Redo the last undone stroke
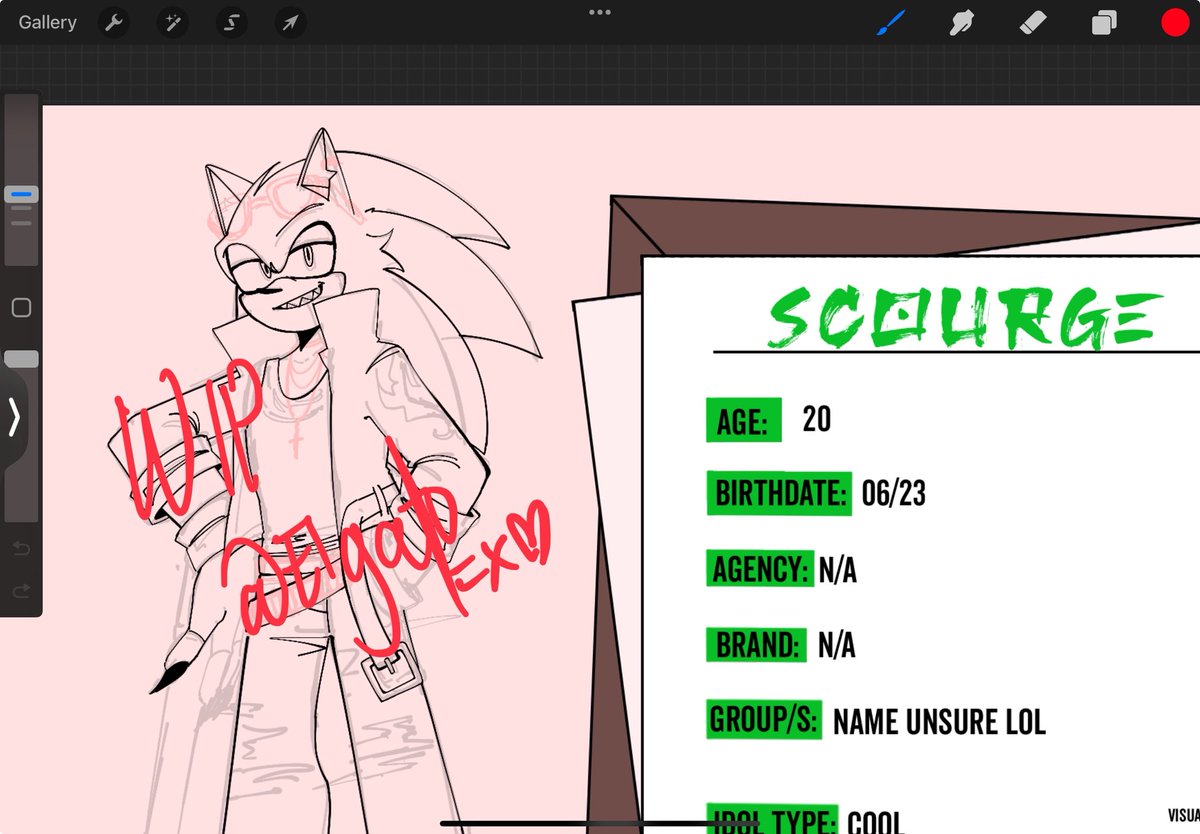Screen dimensions: 1200x834 21,592
